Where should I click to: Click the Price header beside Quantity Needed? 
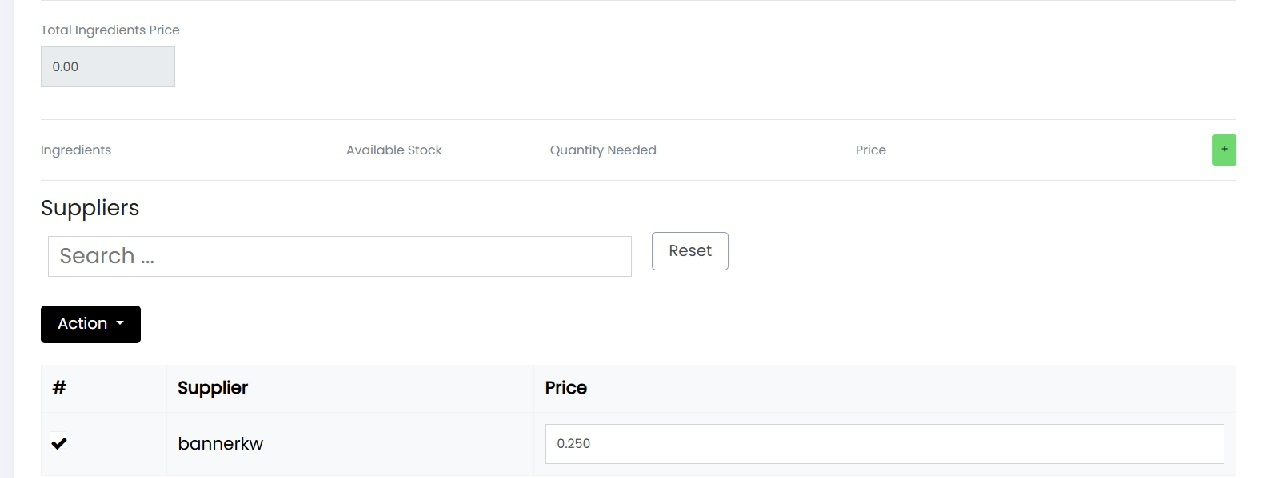(870, 150)
